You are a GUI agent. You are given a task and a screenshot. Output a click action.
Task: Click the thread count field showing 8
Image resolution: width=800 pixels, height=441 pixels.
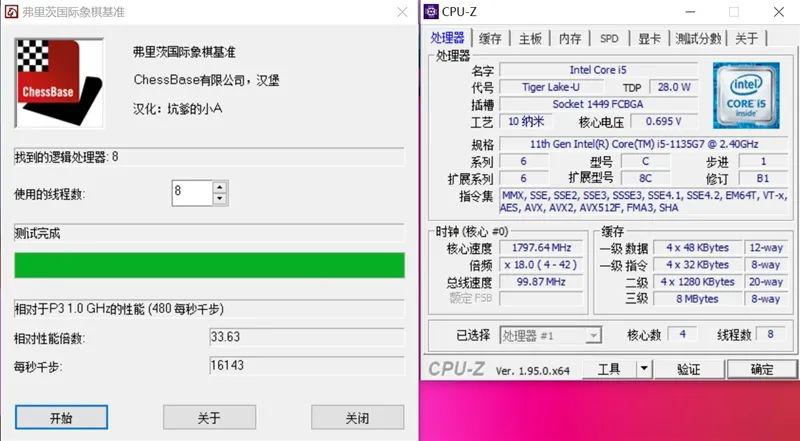(192, 193)
